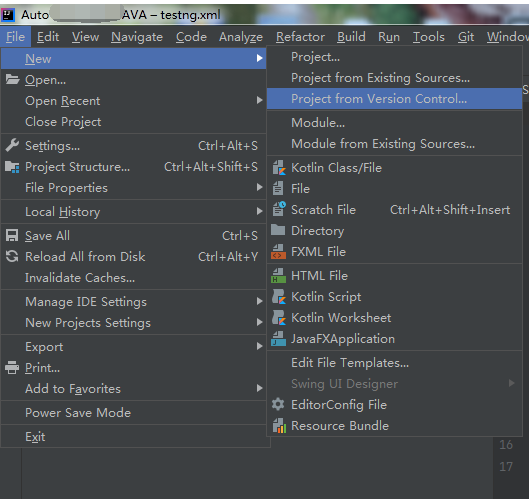Click the FXML File icon
The height and width of the screenshot is (499, 529).
tap(279, 252)
